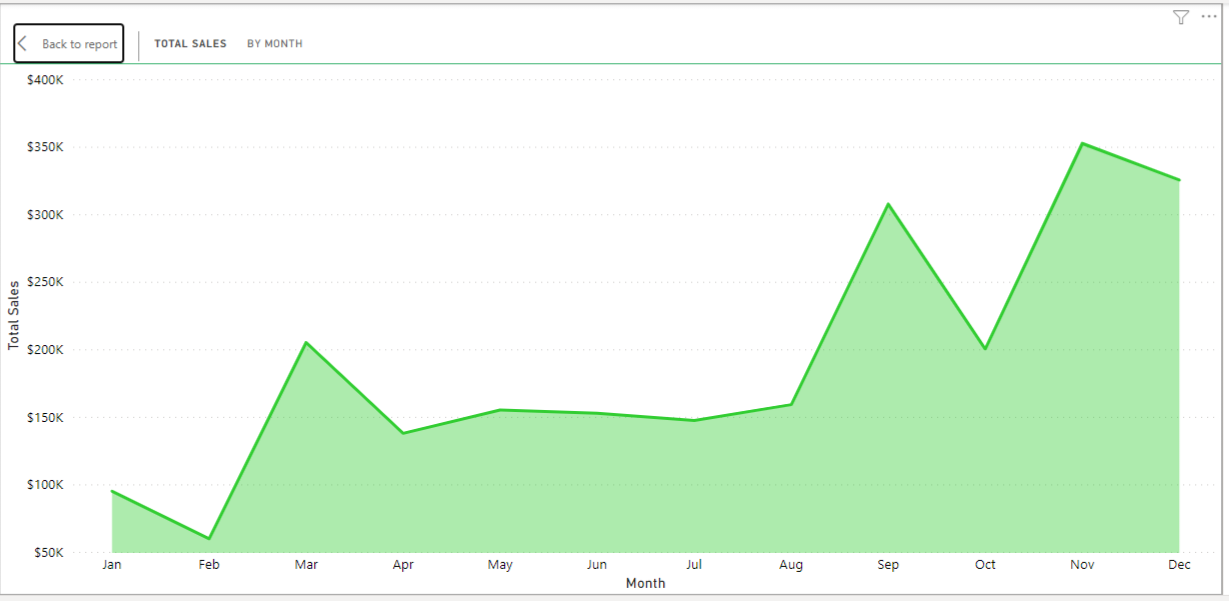Open the filter icon on the visual

pos(1181,17)
